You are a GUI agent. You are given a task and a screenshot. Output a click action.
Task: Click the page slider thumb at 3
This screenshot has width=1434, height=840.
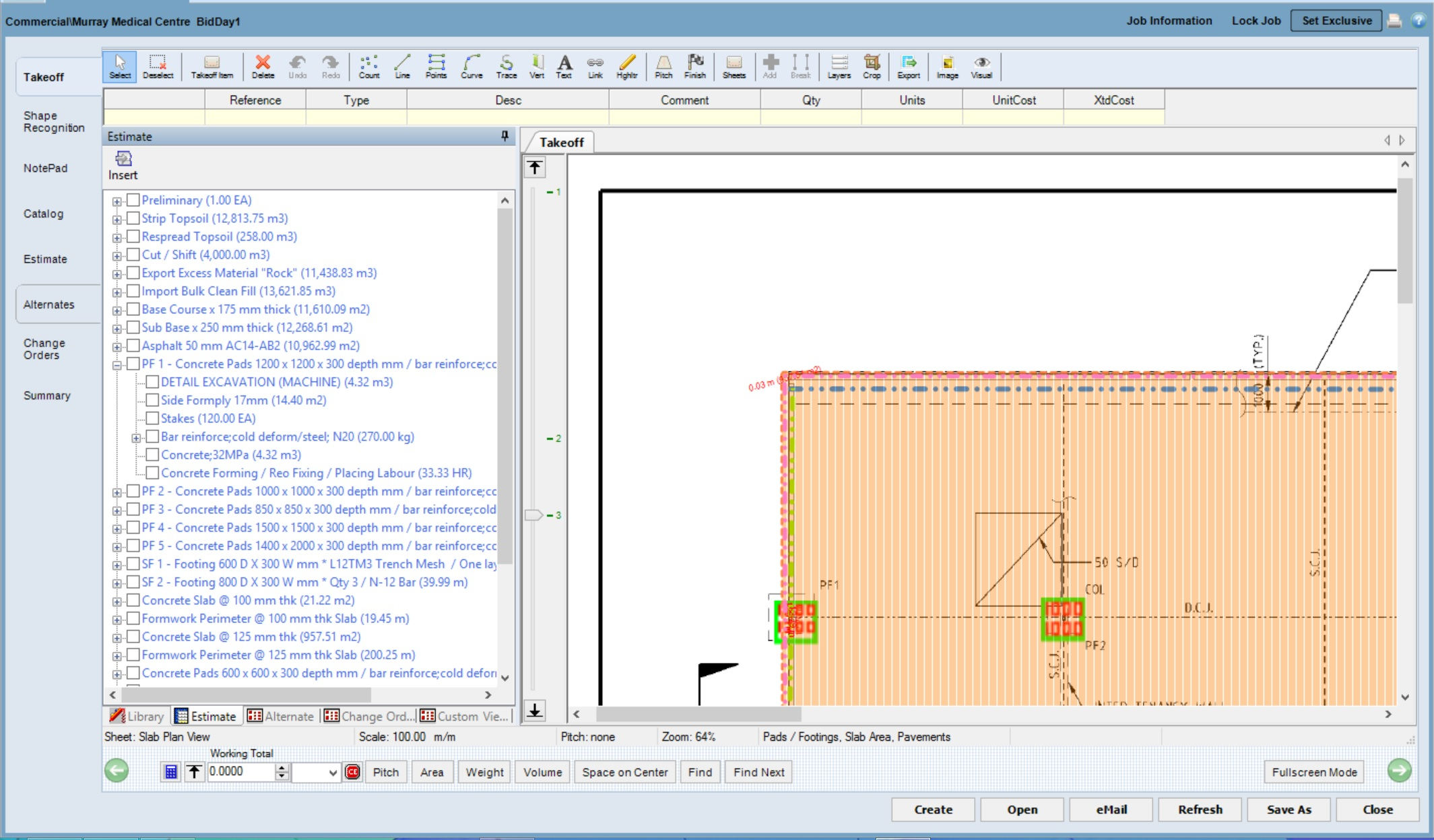(x=533, y=515)
